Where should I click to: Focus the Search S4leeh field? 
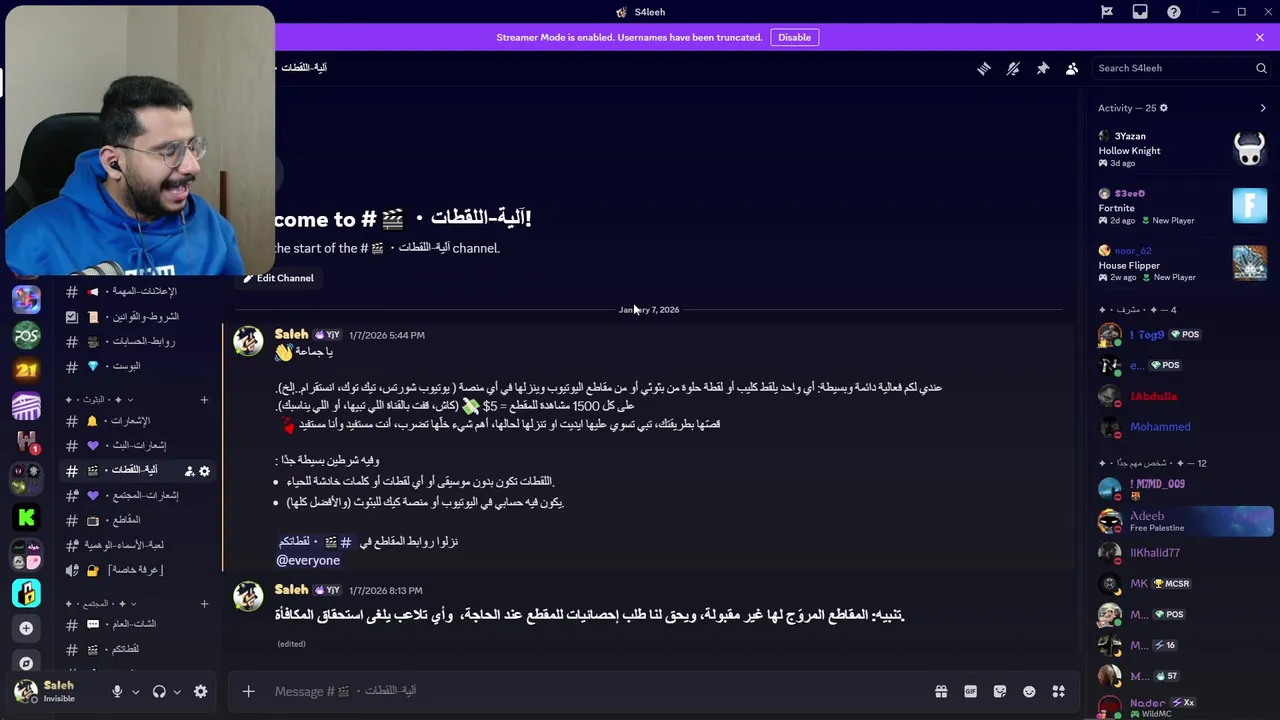[x=1172, y=68]
